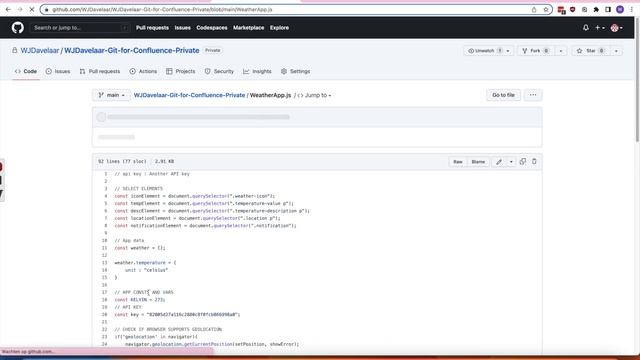Click breadcrumb link to repository root
The image size is (640, 360).
(189, 95)
